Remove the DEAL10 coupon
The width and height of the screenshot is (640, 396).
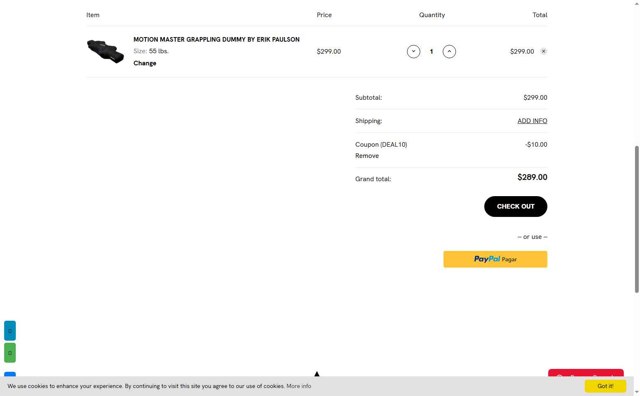pyautogui.click(x=367, y=156)
